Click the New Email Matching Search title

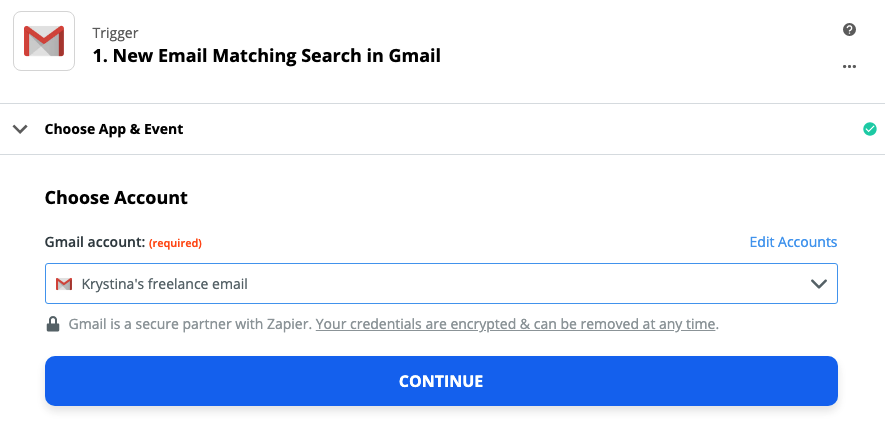pos(266,56)
